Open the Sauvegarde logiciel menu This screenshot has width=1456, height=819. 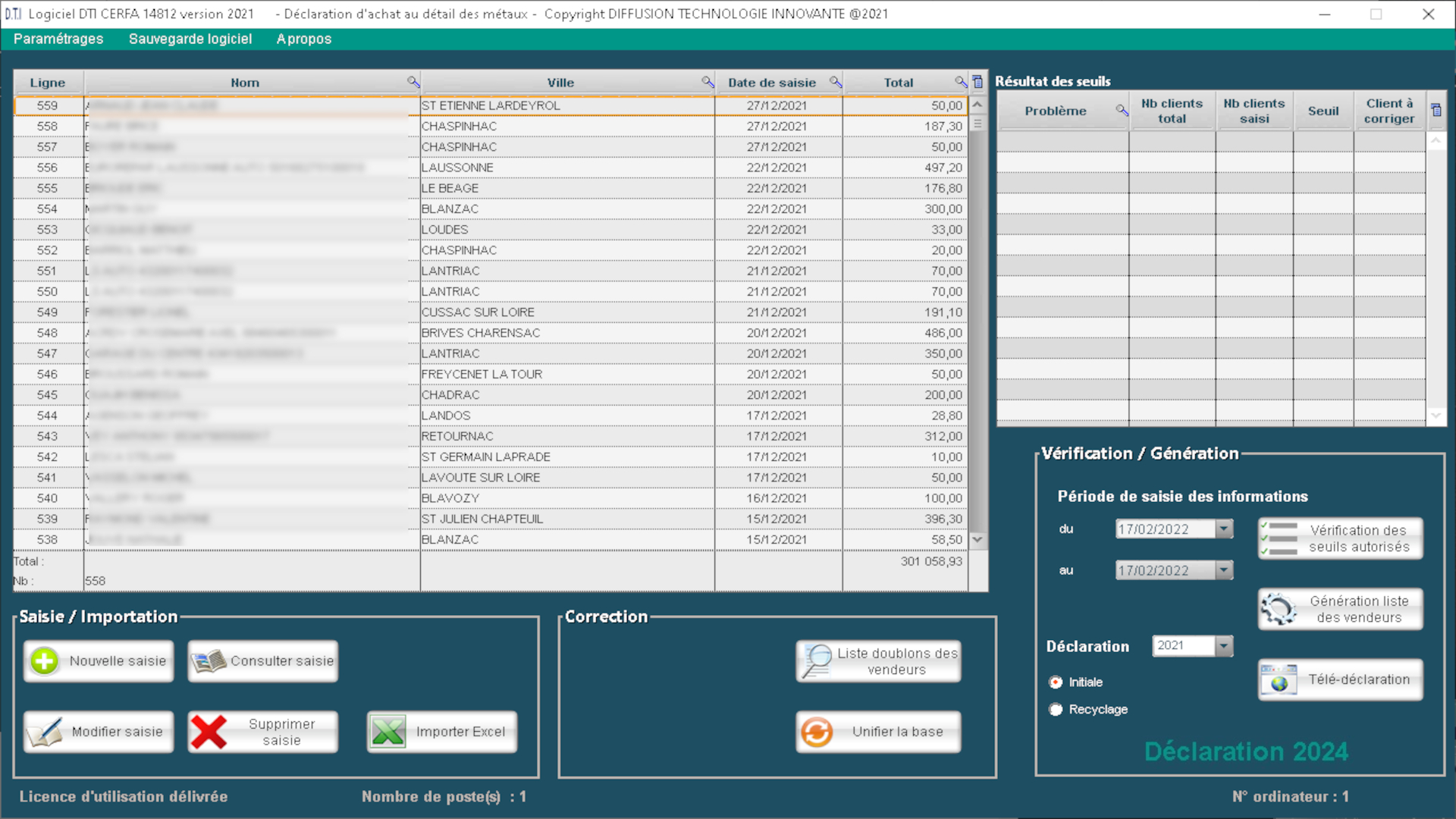coord(190,39)
